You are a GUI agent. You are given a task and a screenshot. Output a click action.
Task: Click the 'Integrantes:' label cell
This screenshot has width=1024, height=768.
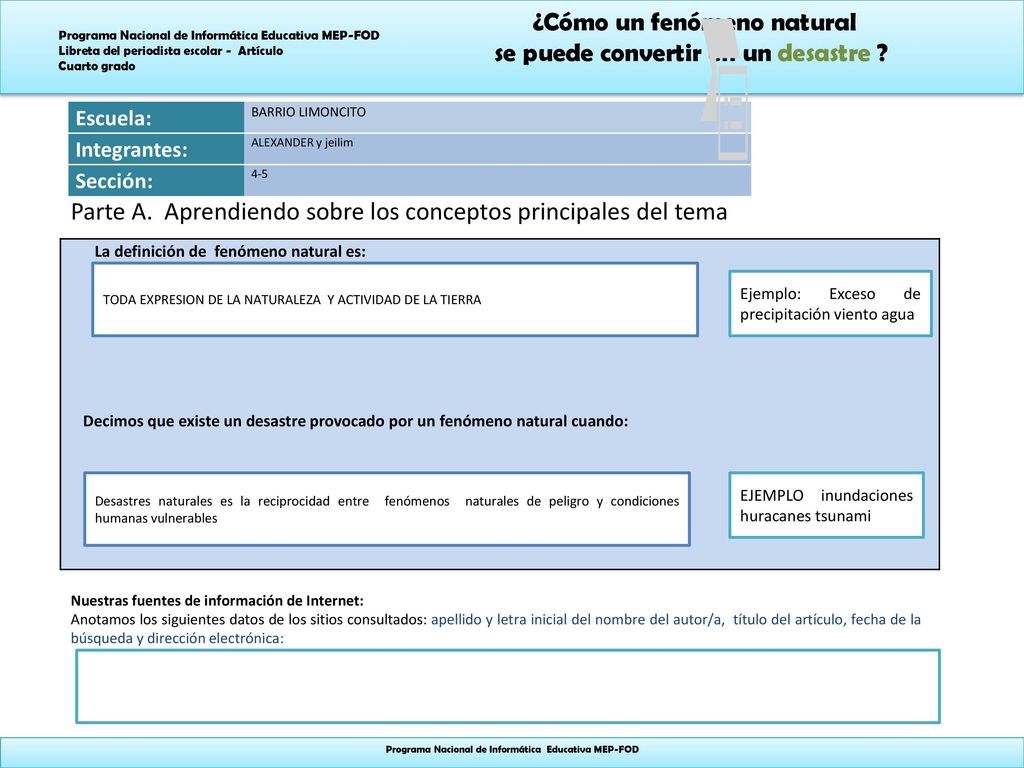coord(156,149)
